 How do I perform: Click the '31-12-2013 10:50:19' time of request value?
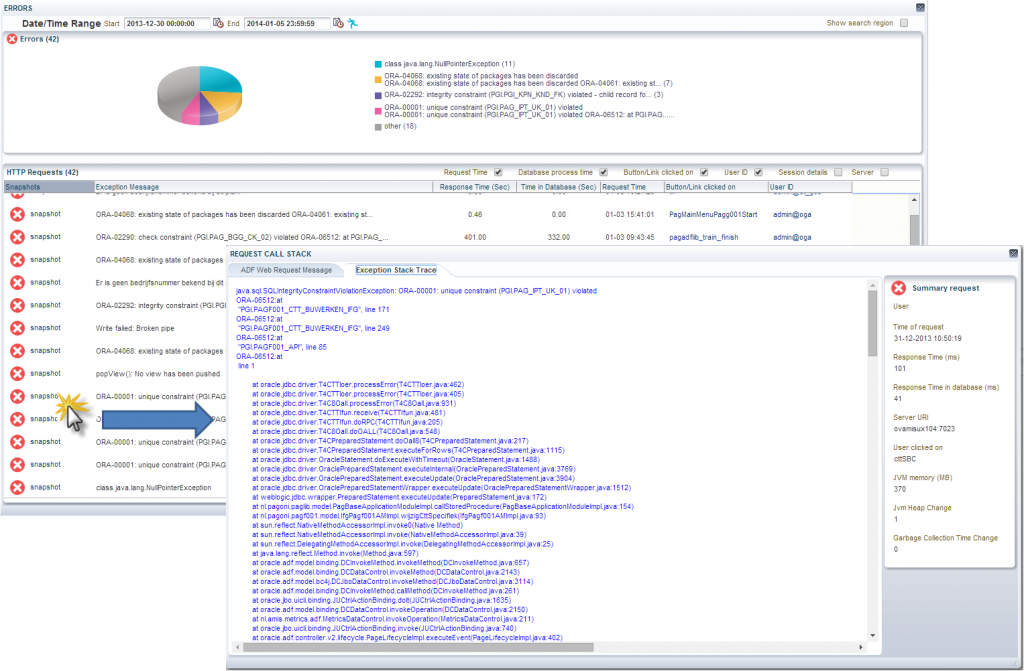click(x=927, y=338)
